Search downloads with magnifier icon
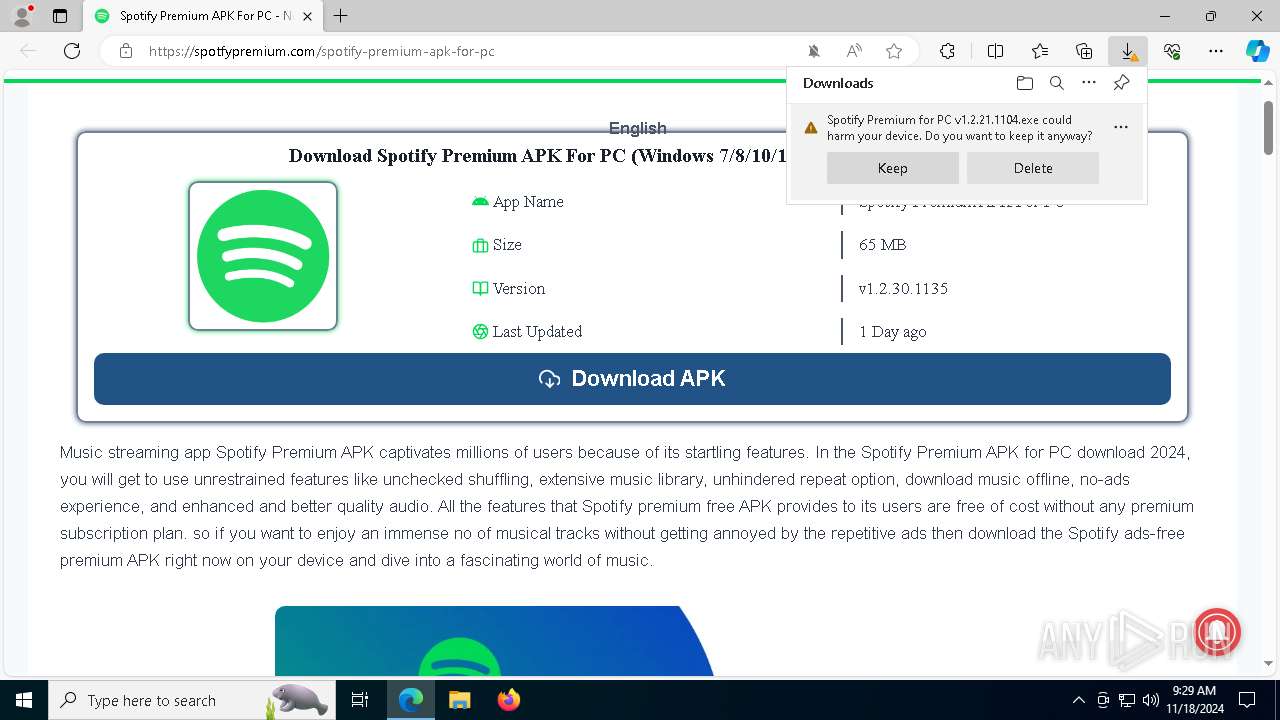Image resolution: width=1280 pixels, height=720 pixels. coord(1057,83)
